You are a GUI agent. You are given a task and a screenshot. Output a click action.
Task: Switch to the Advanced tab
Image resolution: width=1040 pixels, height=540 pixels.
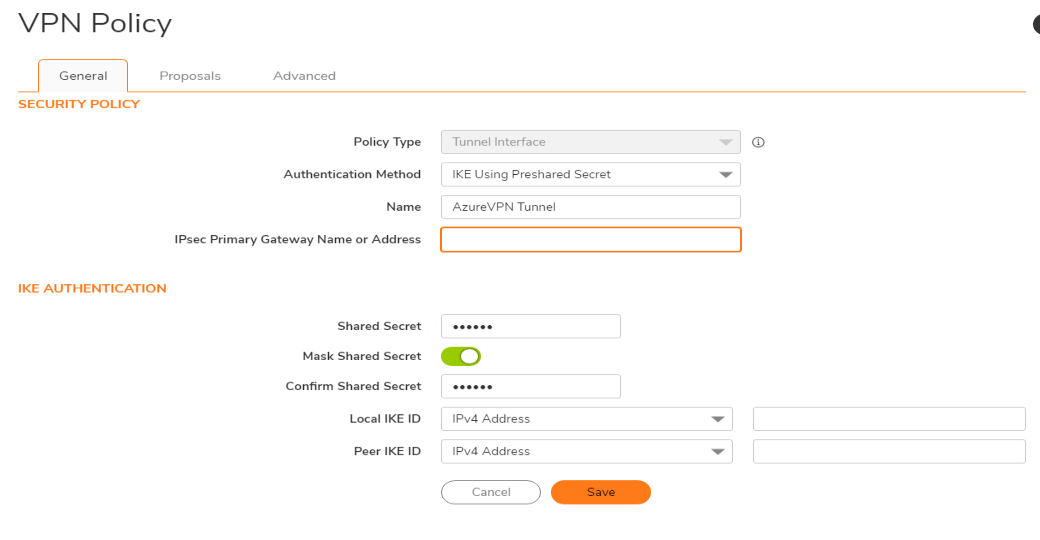tap(304, 76)
